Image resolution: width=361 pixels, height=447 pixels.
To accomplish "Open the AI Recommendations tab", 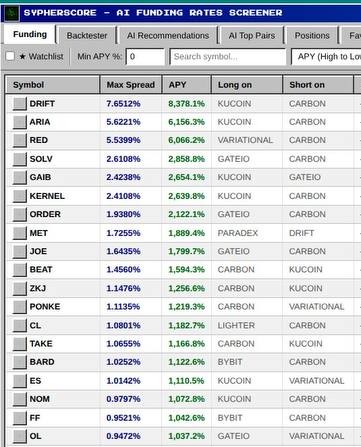I will pos(168,35).
